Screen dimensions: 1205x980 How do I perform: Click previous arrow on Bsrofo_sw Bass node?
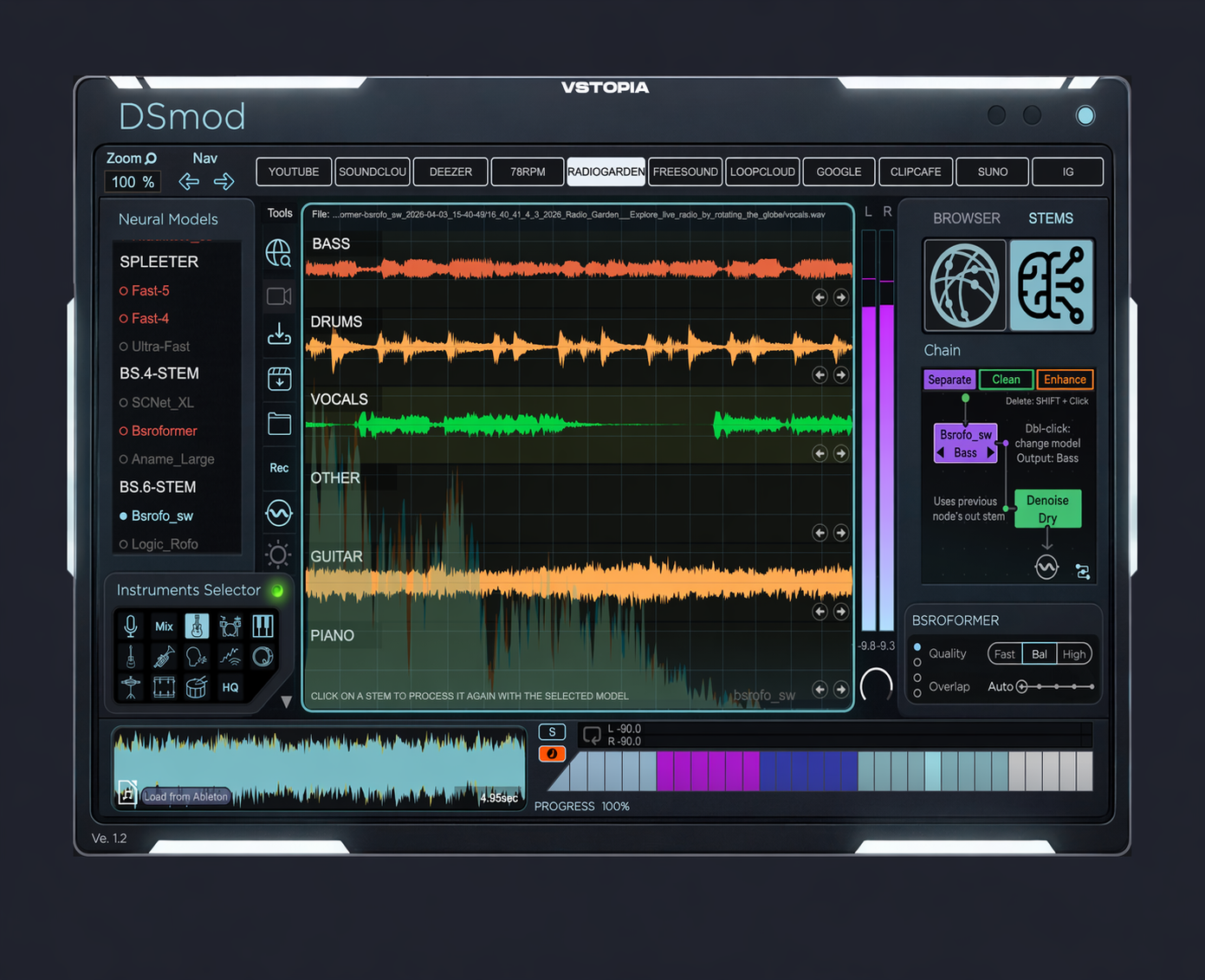point(941,452)
